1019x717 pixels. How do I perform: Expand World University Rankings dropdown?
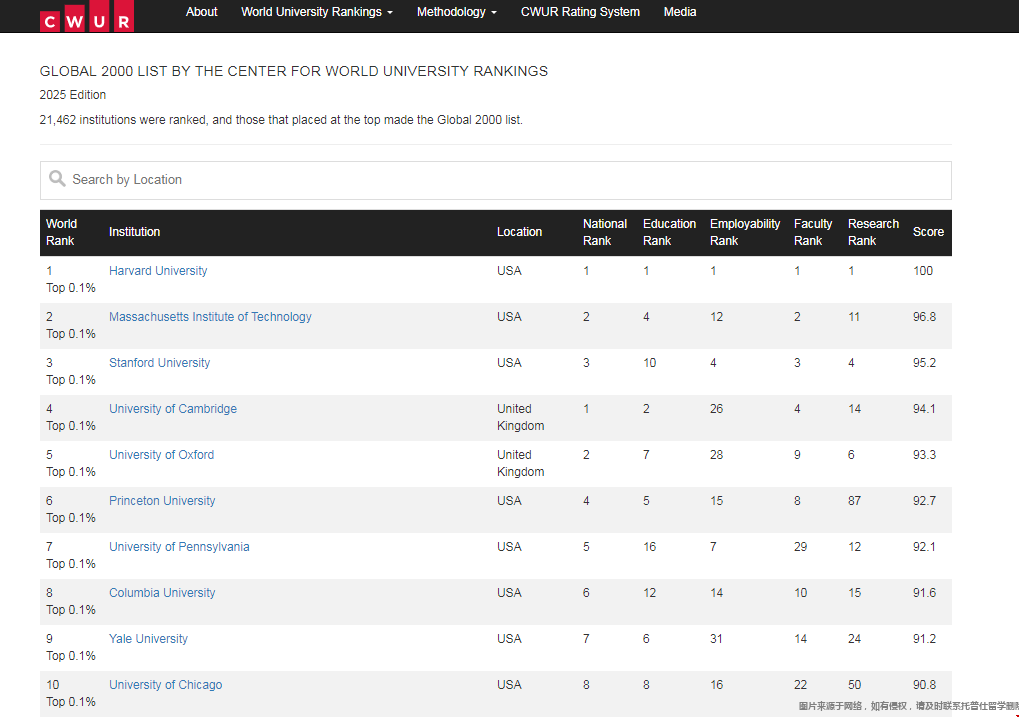pyautogui.click(x=316, y=12)
